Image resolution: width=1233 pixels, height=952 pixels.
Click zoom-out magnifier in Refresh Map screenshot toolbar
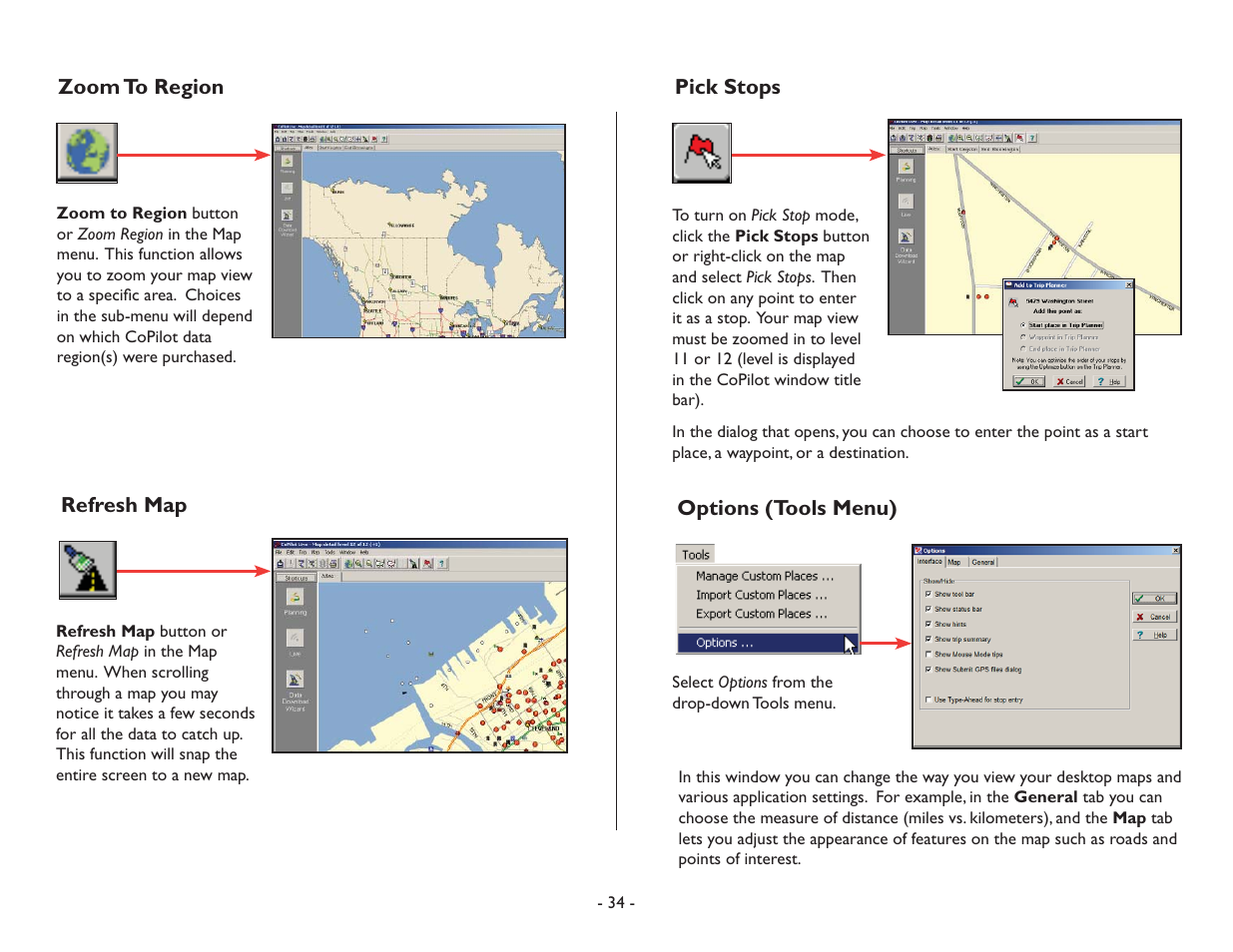[x=369, y=564]
